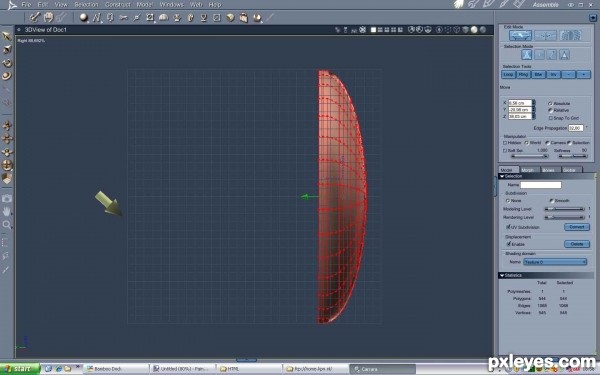This screenshot has height=375, width=600.
Task: Click the Convert button
Action: (x=577, y=227)
